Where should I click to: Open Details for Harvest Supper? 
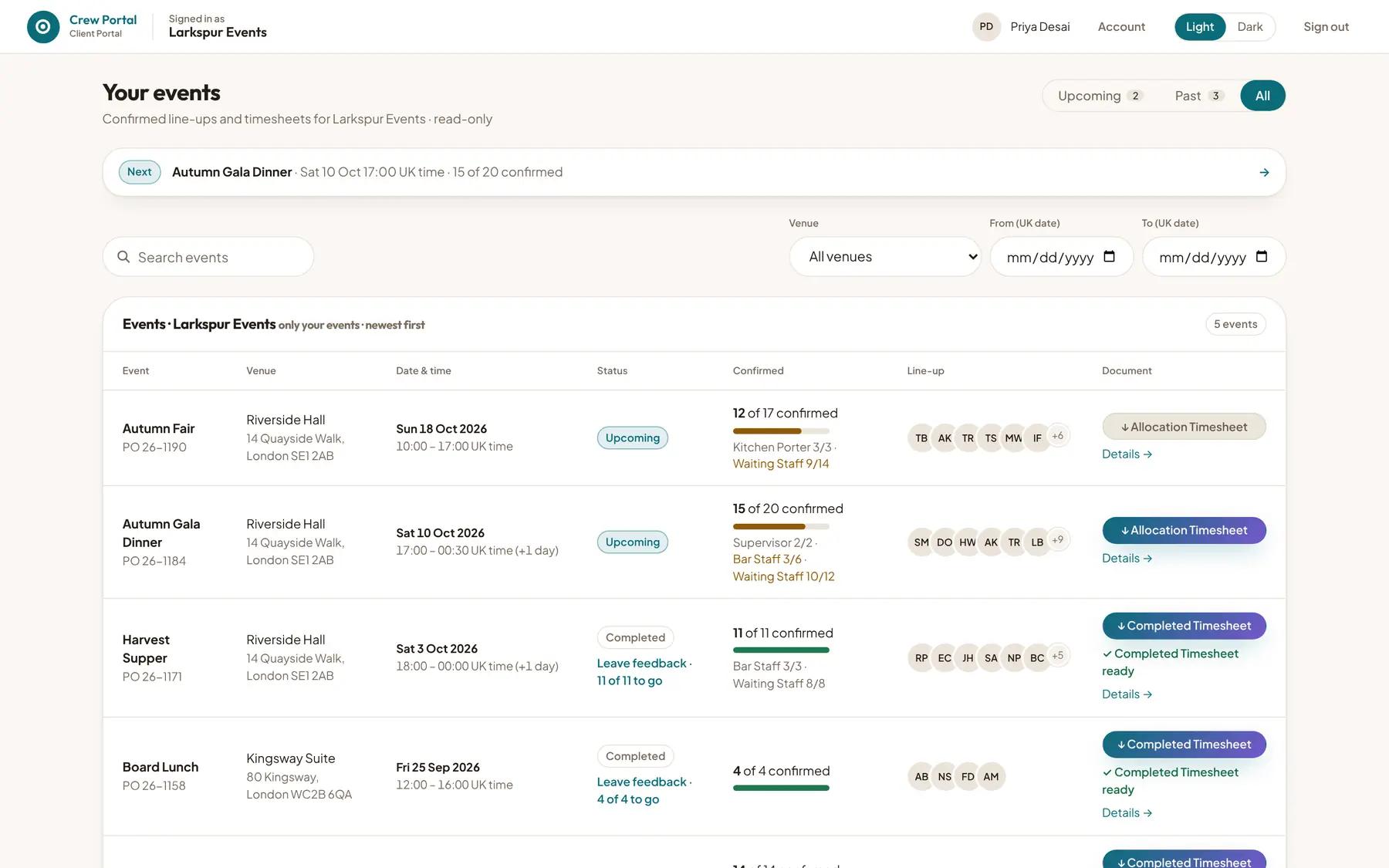click(1127, 694)
